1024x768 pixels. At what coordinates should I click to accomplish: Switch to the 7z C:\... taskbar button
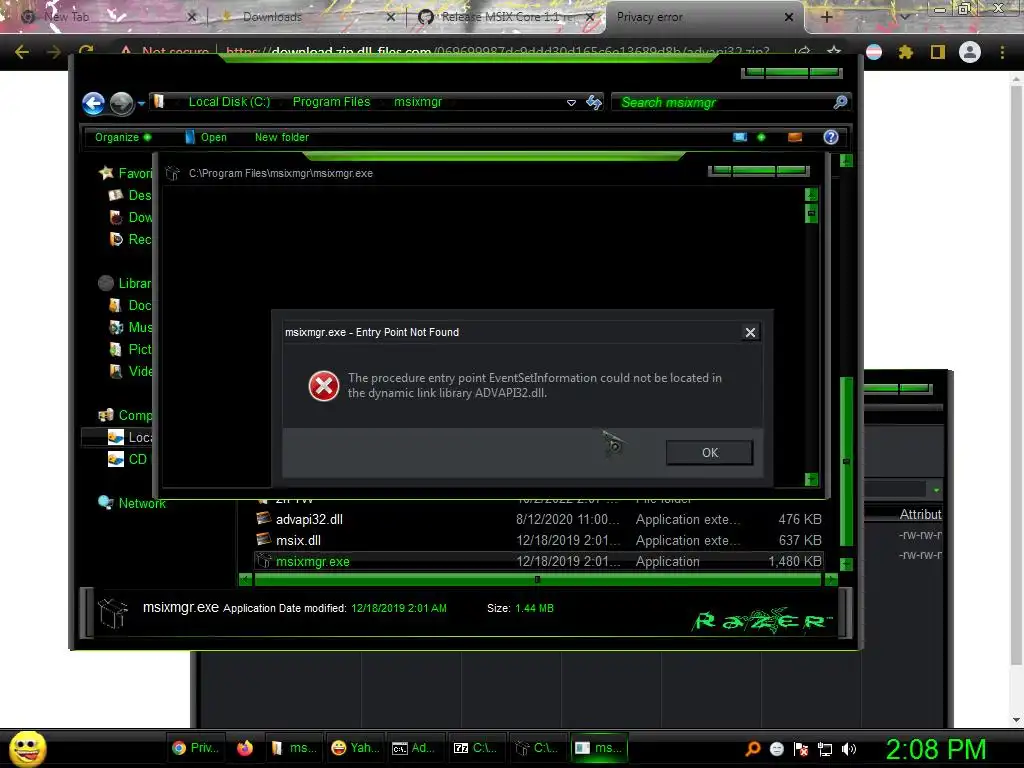click(475, 748)
